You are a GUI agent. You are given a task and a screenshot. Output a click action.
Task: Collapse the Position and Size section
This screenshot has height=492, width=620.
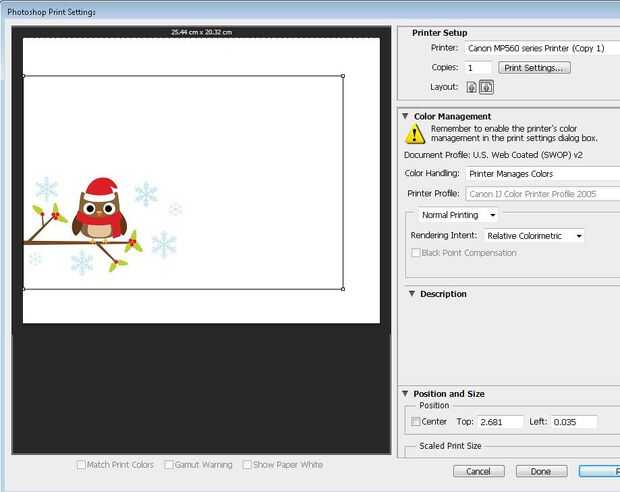tap(405, 394)
